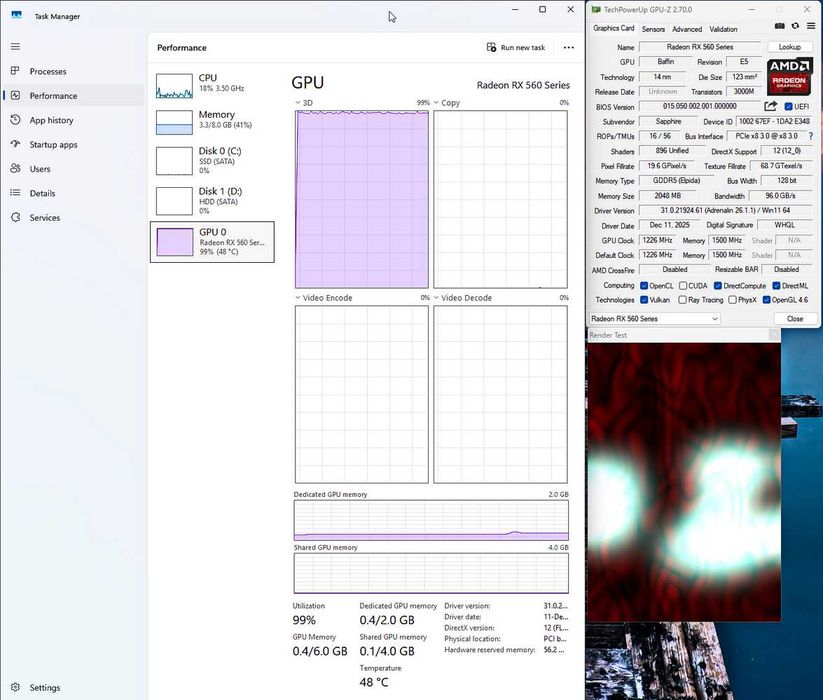Image resolution: width=823 pixels, height=700 pixels.
Task: Click the Lookup button in GPU-Z
Action: [x=789, y=47]
